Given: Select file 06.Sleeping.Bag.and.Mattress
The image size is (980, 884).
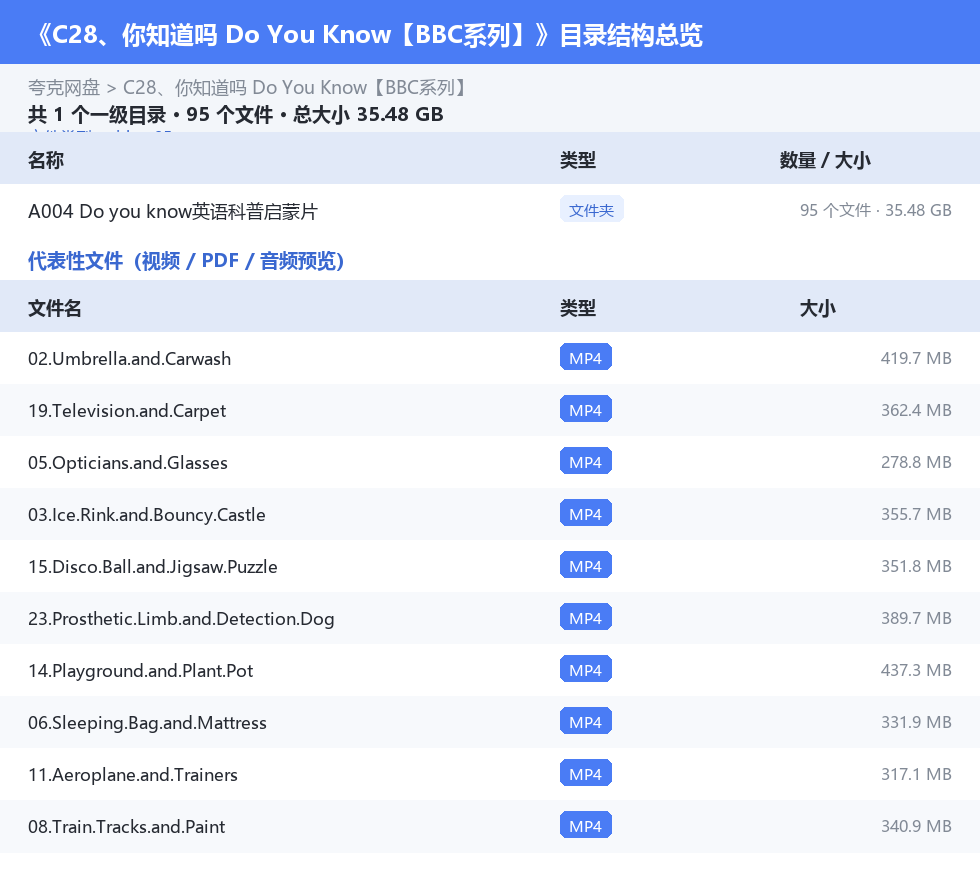Looking at the screenshot, I should (x=148, y=723).
